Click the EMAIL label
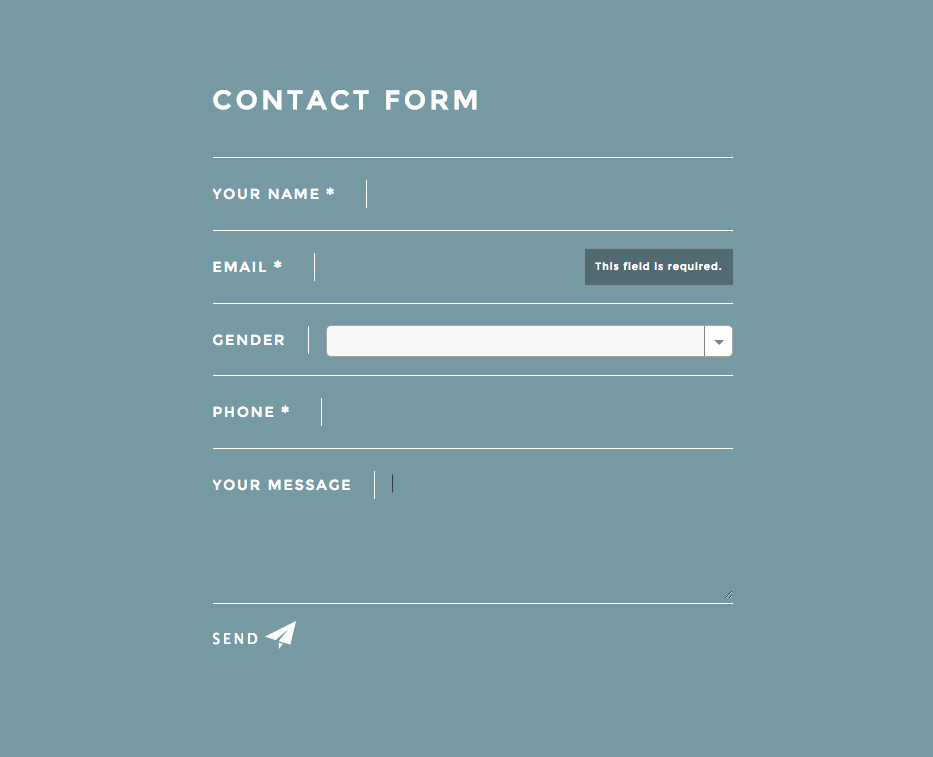This screenshot has height=757, width=933. (240, 267)
